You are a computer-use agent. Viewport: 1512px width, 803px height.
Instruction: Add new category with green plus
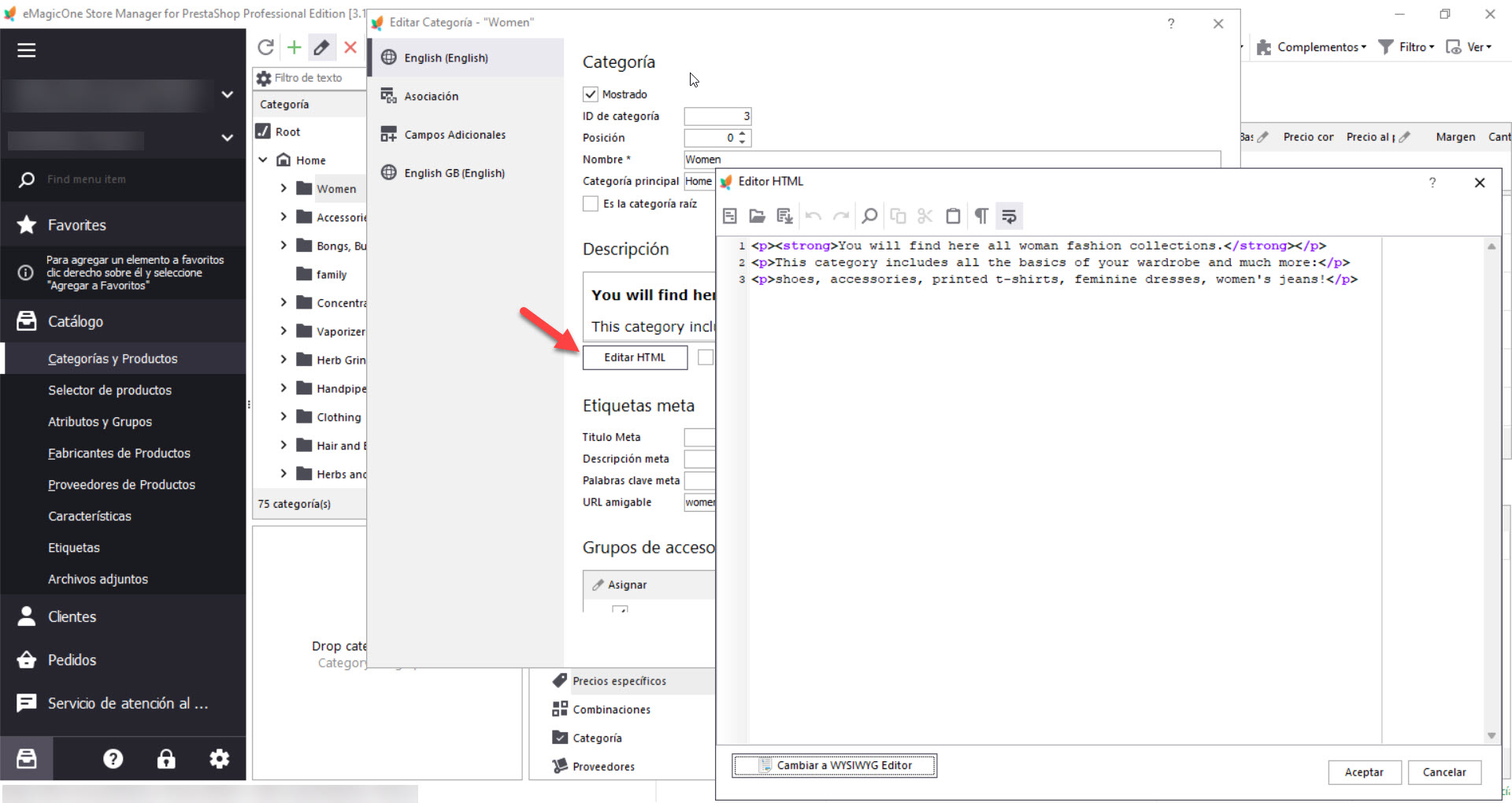pos(294,47)
